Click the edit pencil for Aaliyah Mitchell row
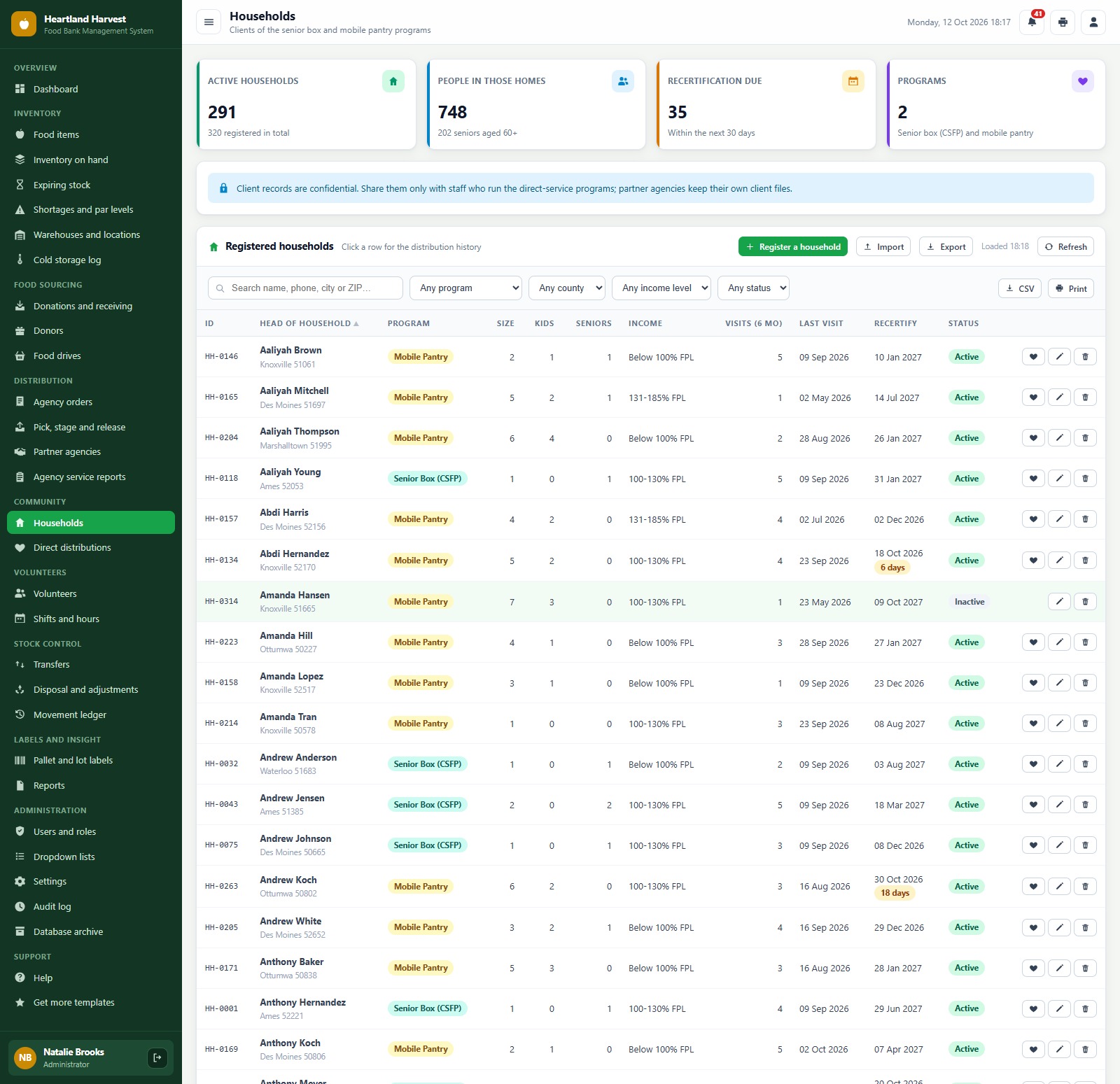The image size is (1120, 1084). tap(1060, 397)
